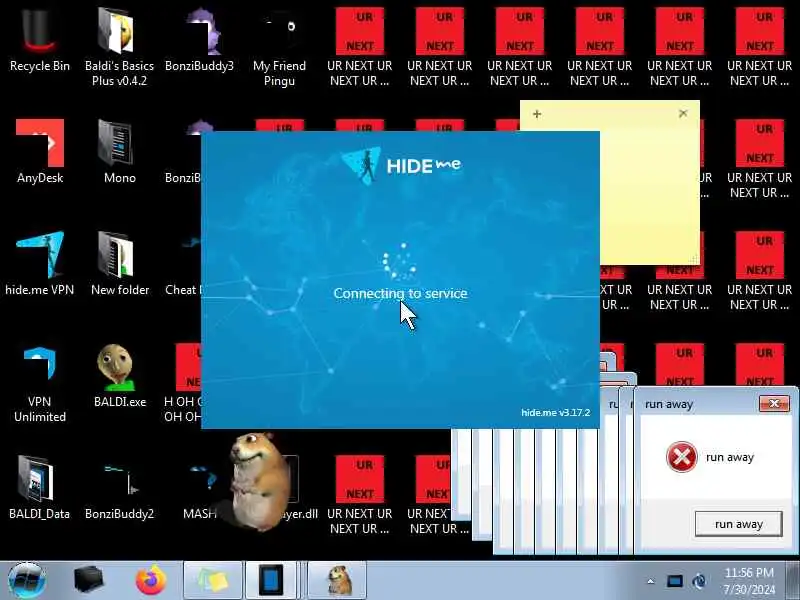The image size is (800, 600).
Task: Close the front run away dialog
Action: tap(774, 404)
